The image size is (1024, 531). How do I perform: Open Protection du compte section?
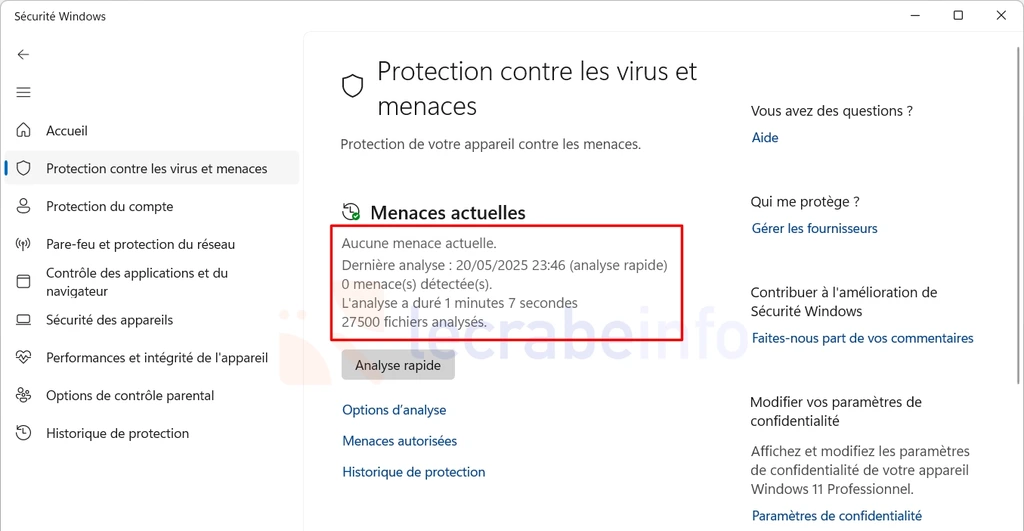110,206
